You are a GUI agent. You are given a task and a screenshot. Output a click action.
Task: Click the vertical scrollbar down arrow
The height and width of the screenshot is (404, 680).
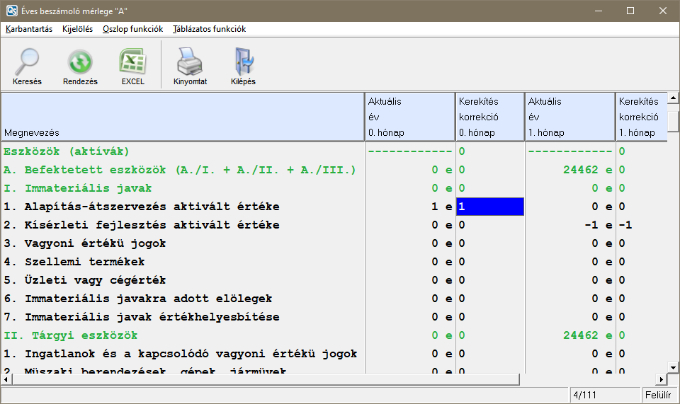673,366
